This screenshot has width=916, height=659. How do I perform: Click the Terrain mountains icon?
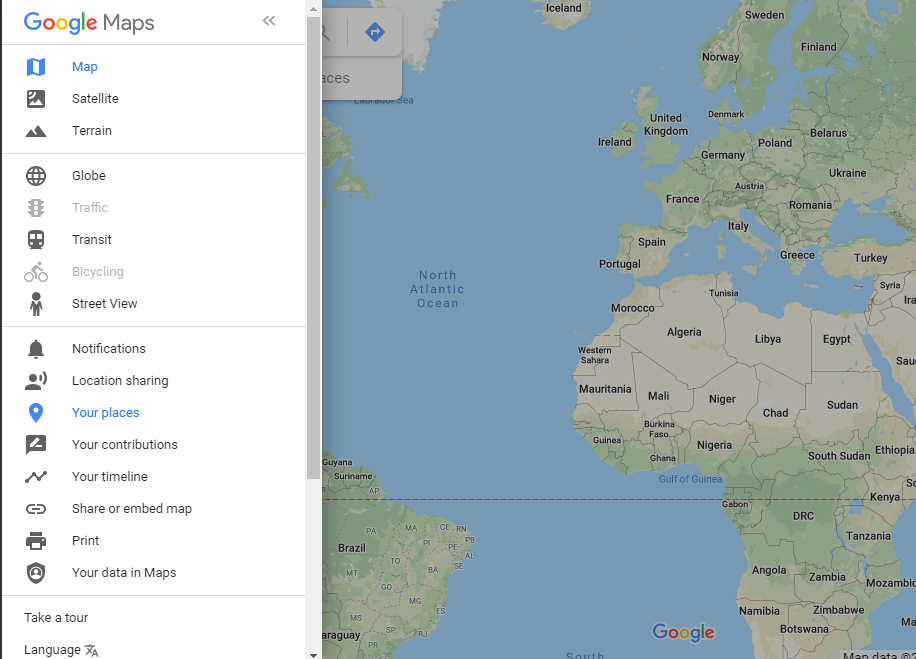(36, 131)
